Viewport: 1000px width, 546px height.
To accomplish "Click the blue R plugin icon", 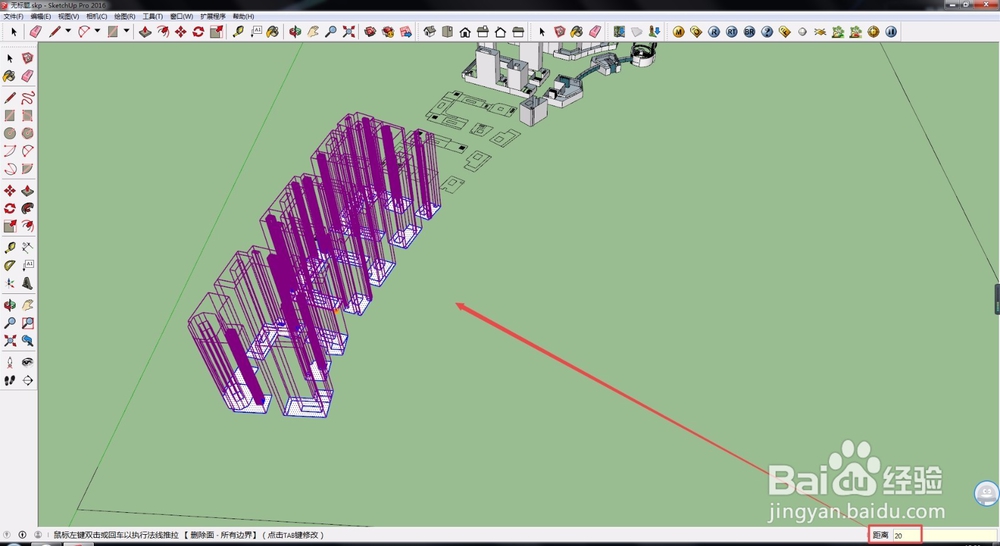I will coord(714,31).
